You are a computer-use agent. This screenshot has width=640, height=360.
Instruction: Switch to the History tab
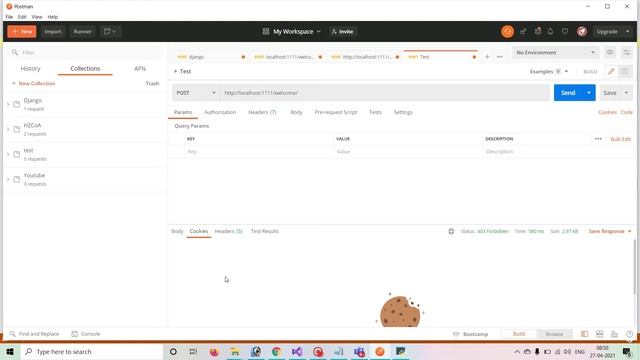[x=30, y=69]
